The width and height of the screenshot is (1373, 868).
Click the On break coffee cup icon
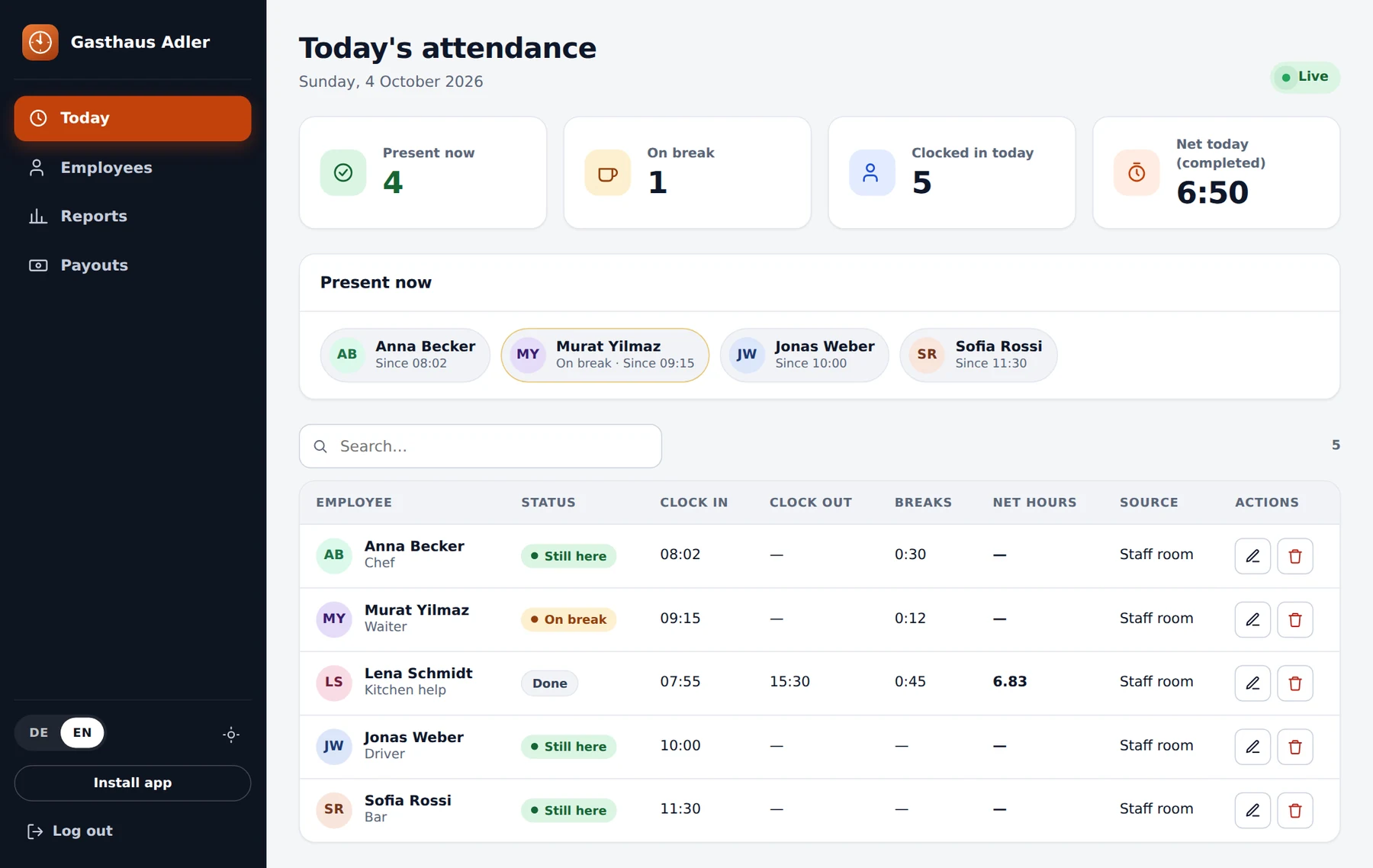click(608, 173)
